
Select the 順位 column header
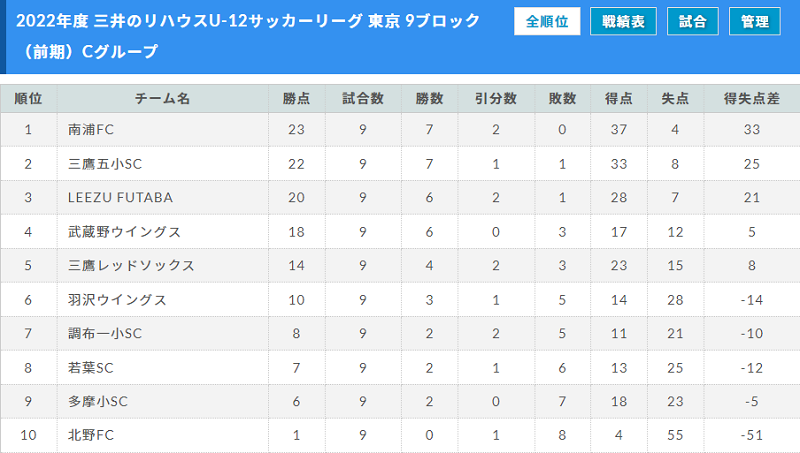(28, 98)
